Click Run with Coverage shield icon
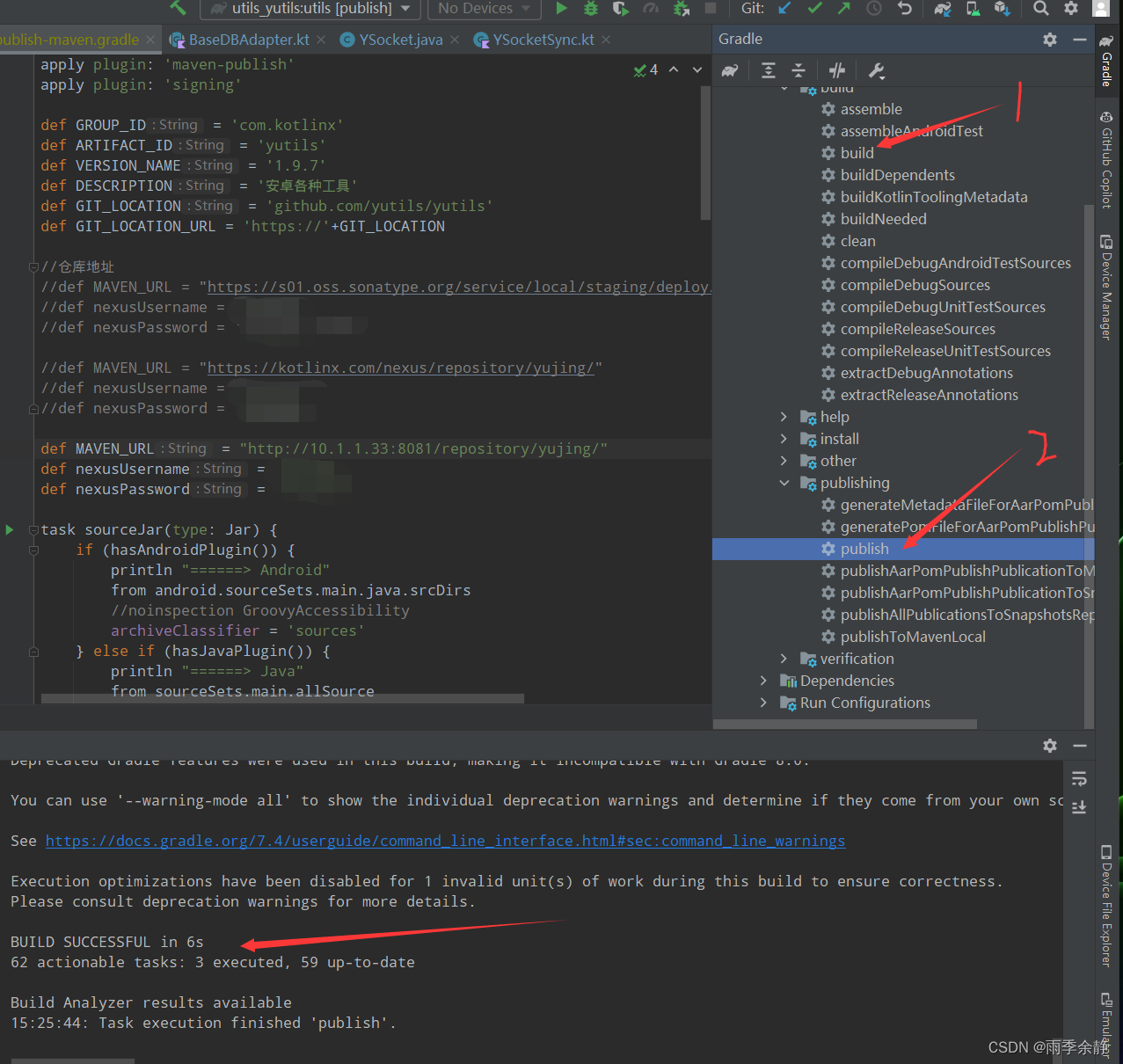 point(621,9)
